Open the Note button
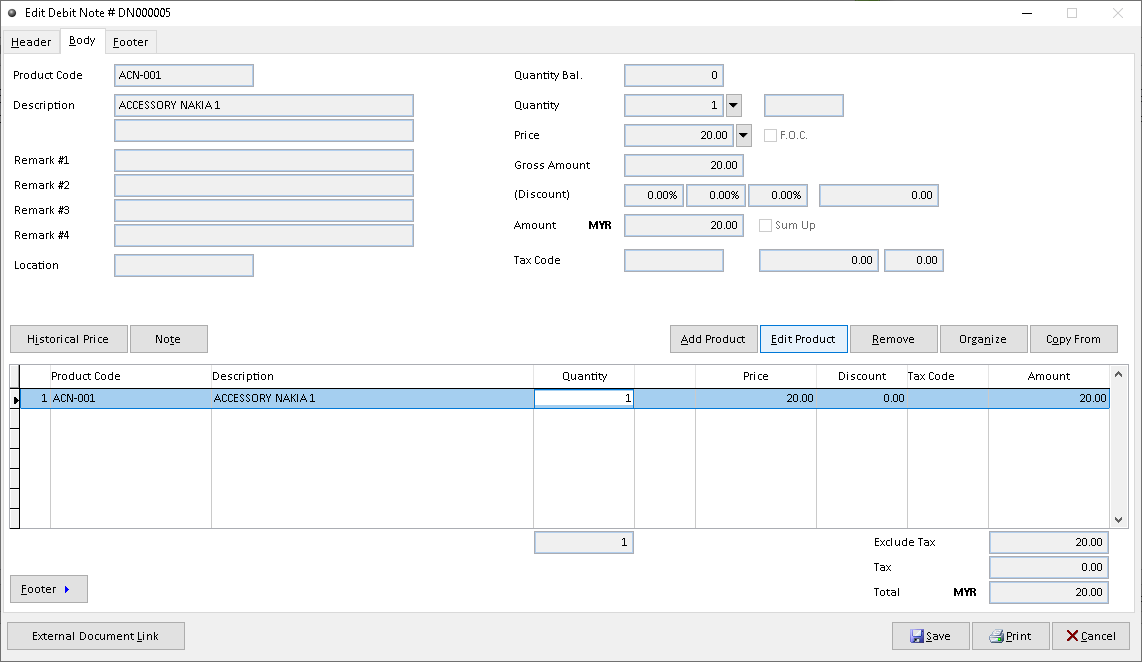This screenshot has height=662, width=1142. point(168,339)
